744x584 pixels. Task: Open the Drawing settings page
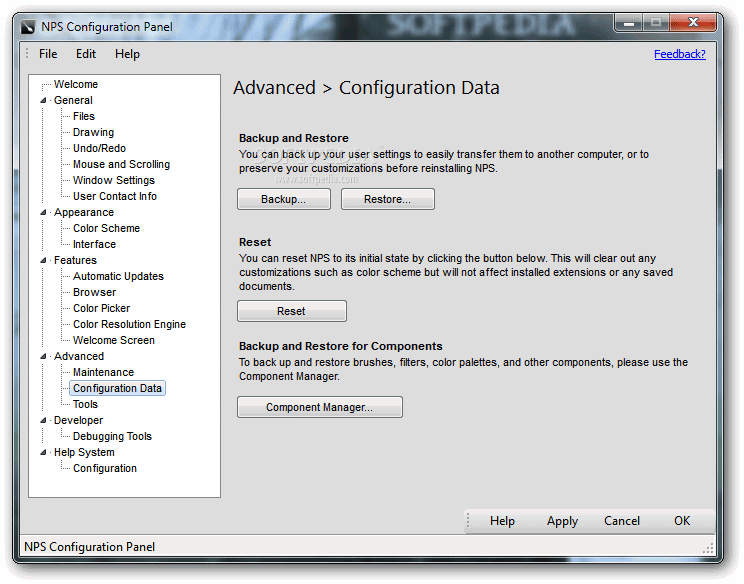pyautogui.click(x=93, y=132)
